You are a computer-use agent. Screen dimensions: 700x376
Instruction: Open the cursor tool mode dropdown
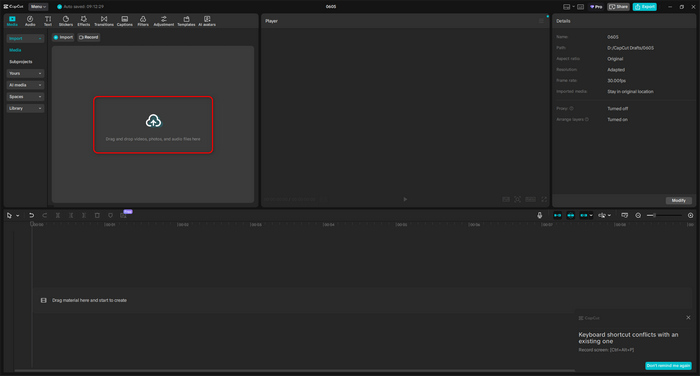coord(17,215)
